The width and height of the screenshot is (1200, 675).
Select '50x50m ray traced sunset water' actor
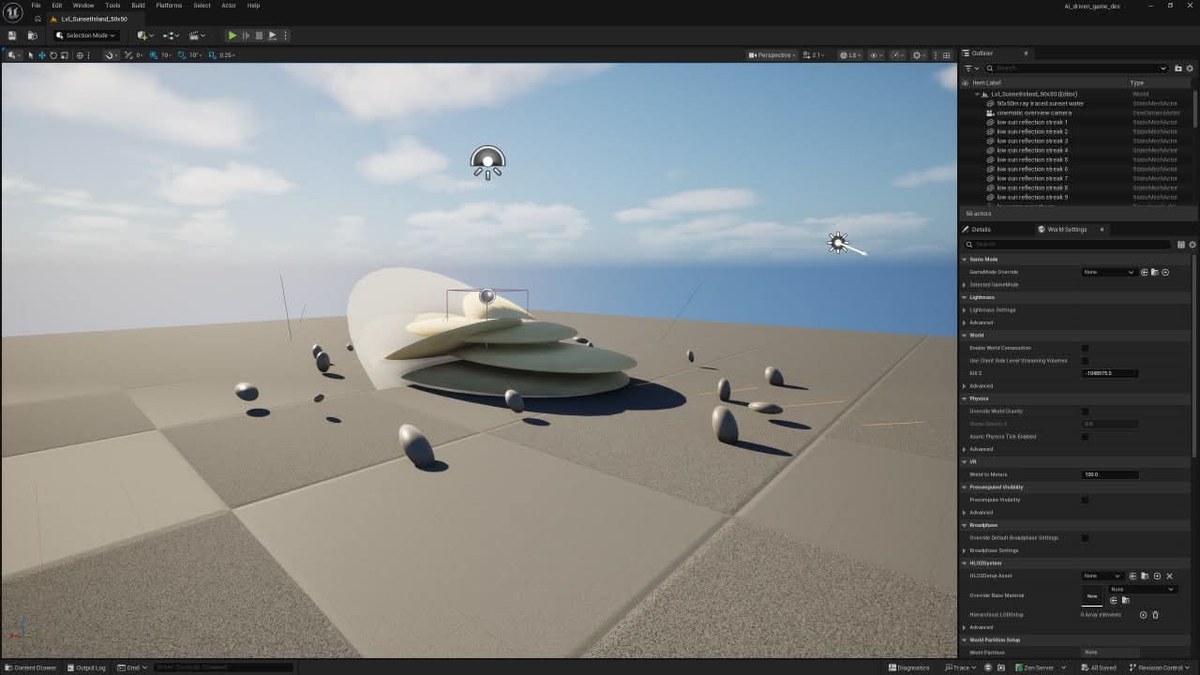pos(1040,103)
